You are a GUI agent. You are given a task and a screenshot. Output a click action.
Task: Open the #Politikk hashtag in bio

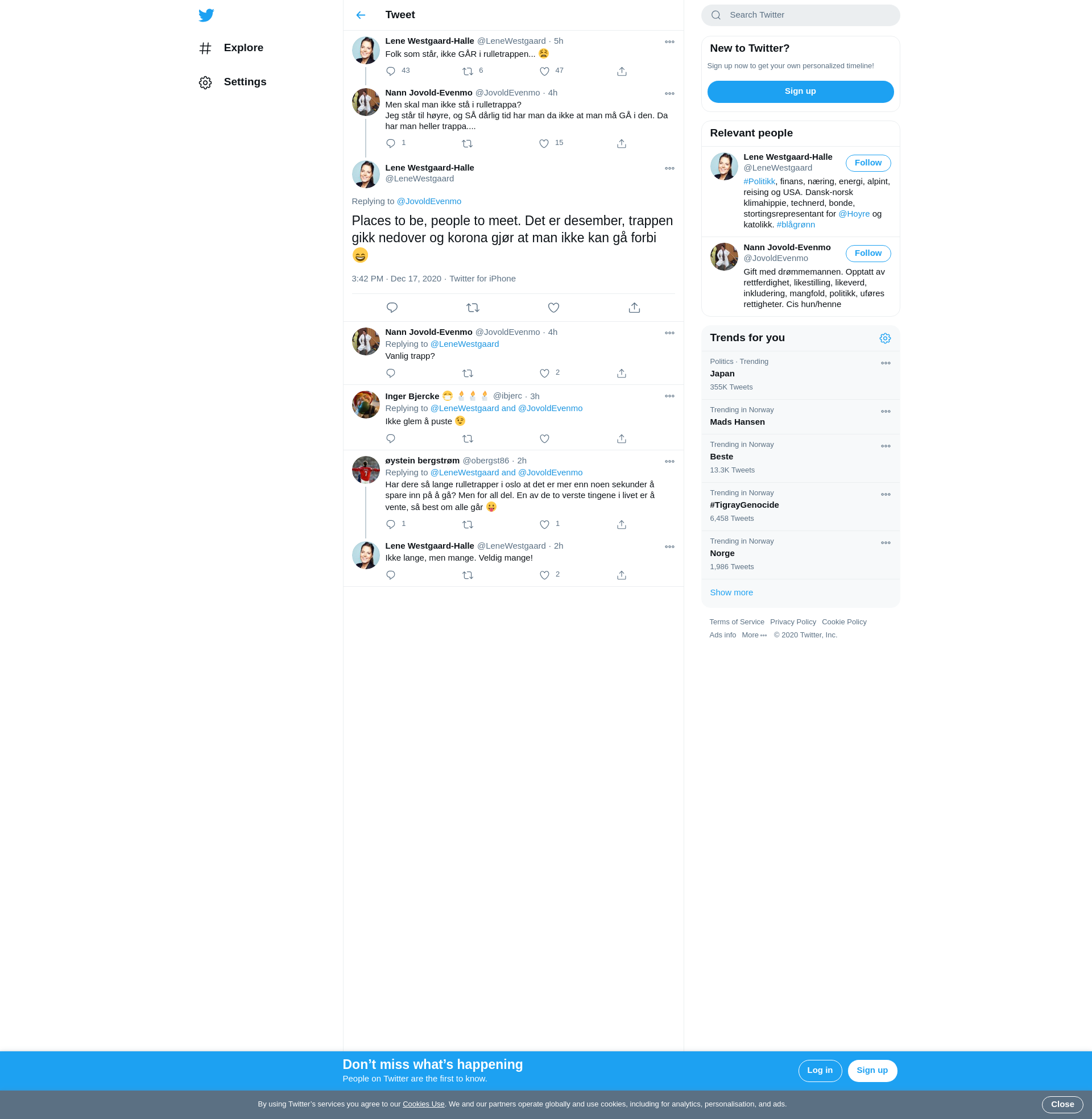(x=759, y=182)
